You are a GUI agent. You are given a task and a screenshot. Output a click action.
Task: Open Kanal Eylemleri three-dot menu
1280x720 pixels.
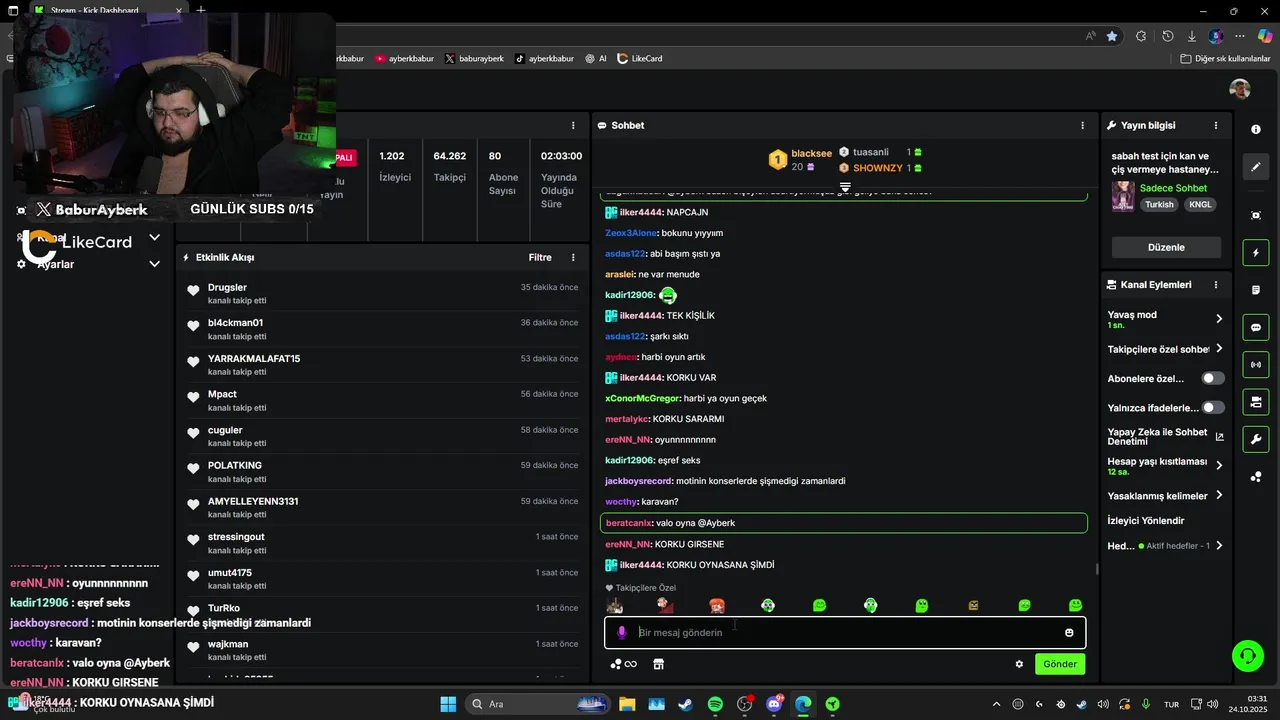1216,285
